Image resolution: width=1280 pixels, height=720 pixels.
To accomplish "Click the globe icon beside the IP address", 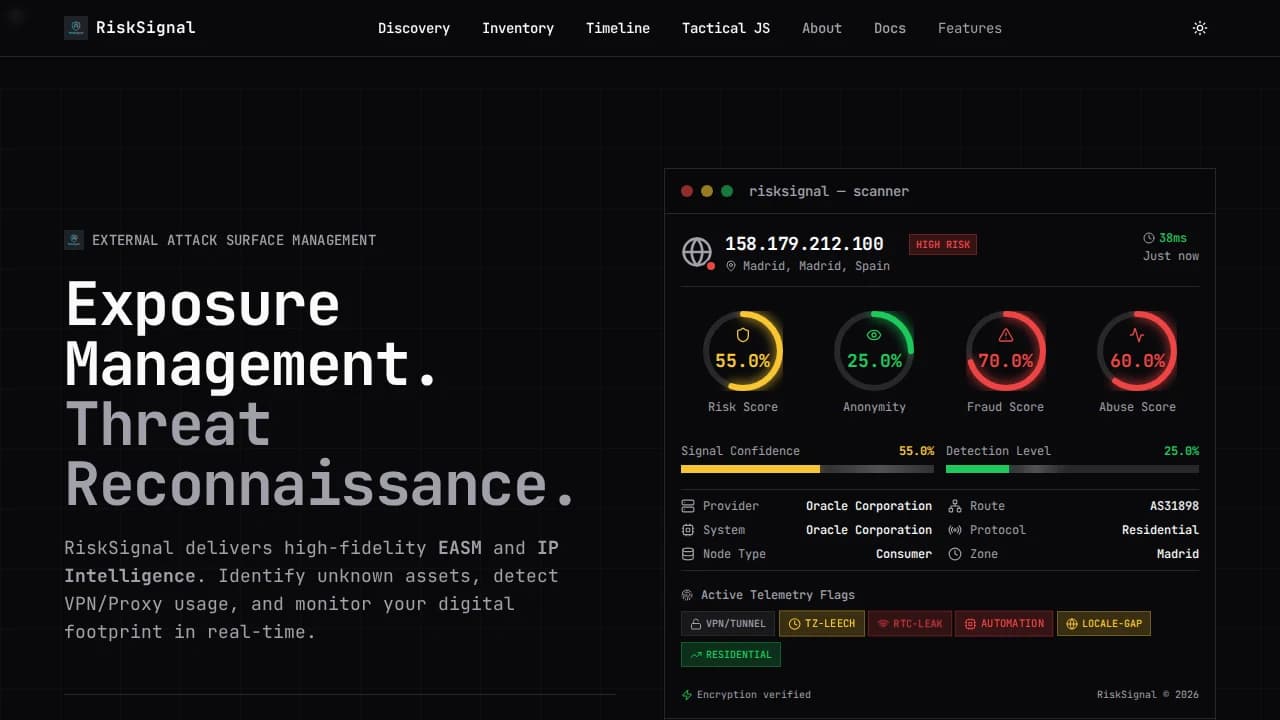I will coord(697,252).
